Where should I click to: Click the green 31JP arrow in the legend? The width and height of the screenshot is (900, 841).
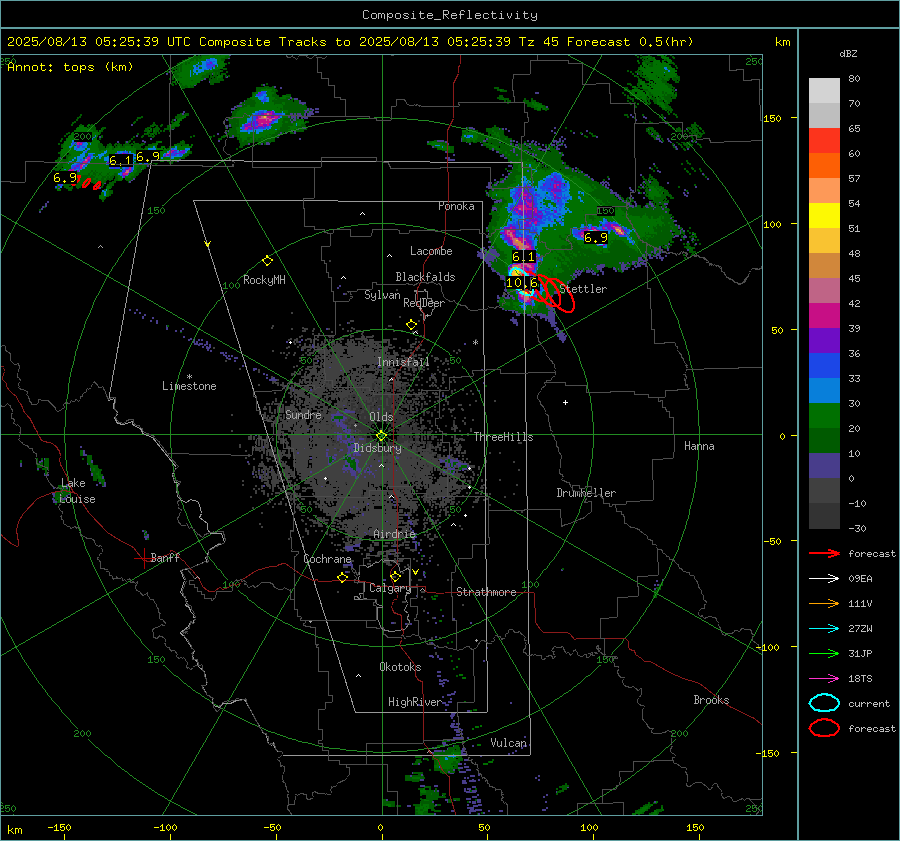point(824,653)
